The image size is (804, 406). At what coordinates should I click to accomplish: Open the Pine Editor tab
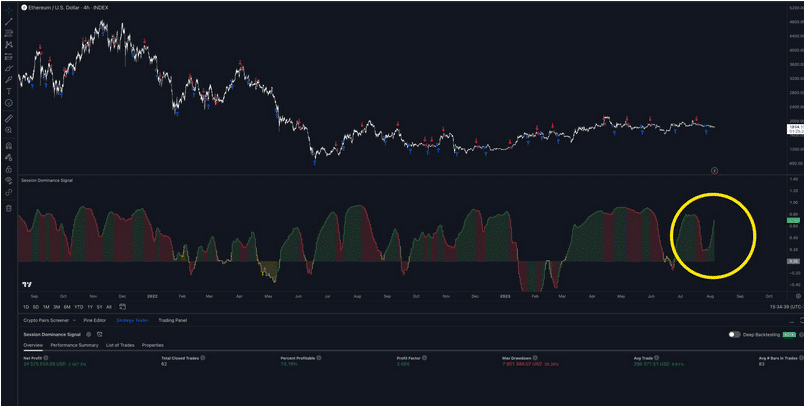(94, 320)
